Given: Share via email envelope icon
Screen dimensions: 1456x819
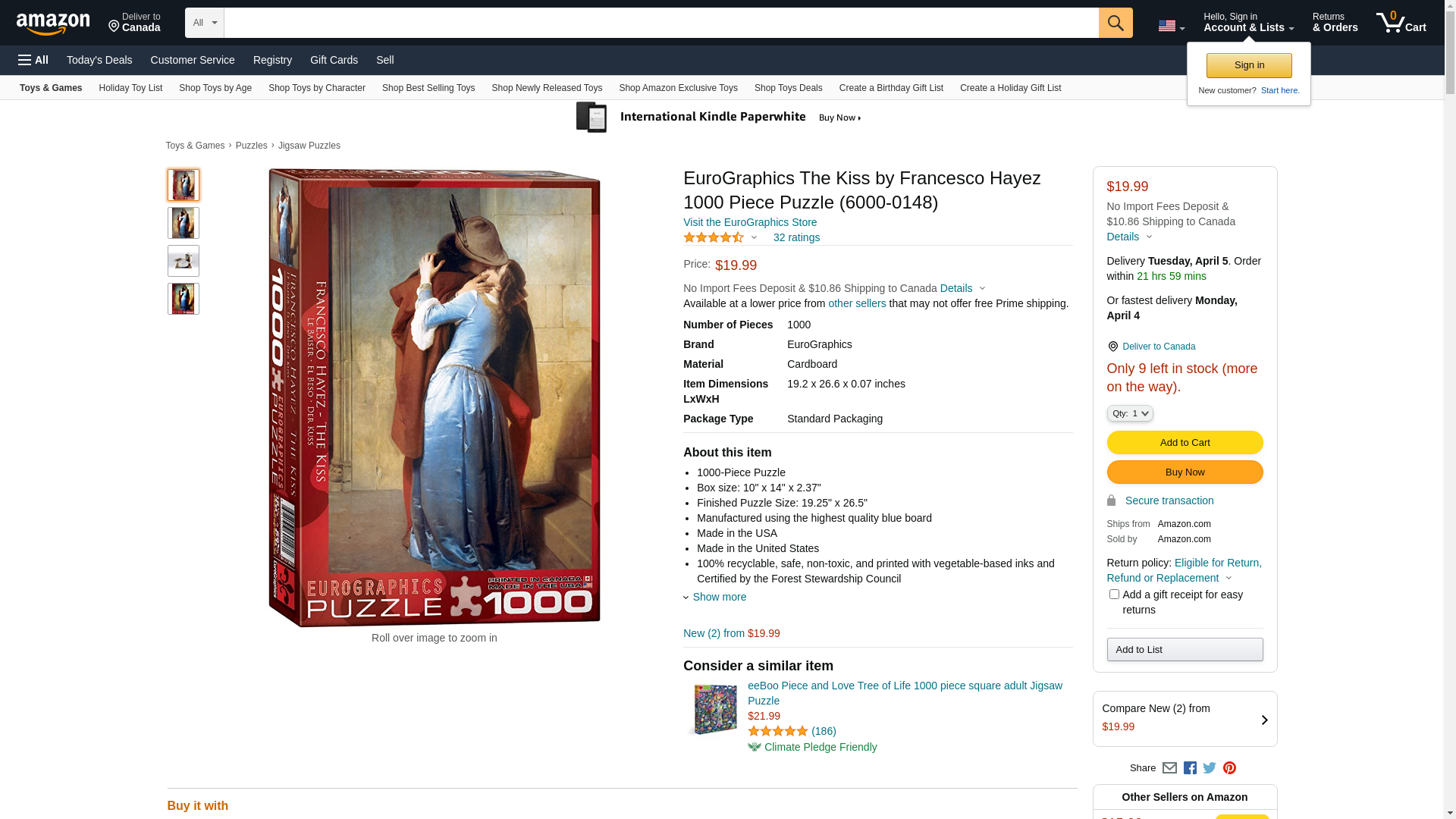Looking at the screenshot, I should point(1169,768).
